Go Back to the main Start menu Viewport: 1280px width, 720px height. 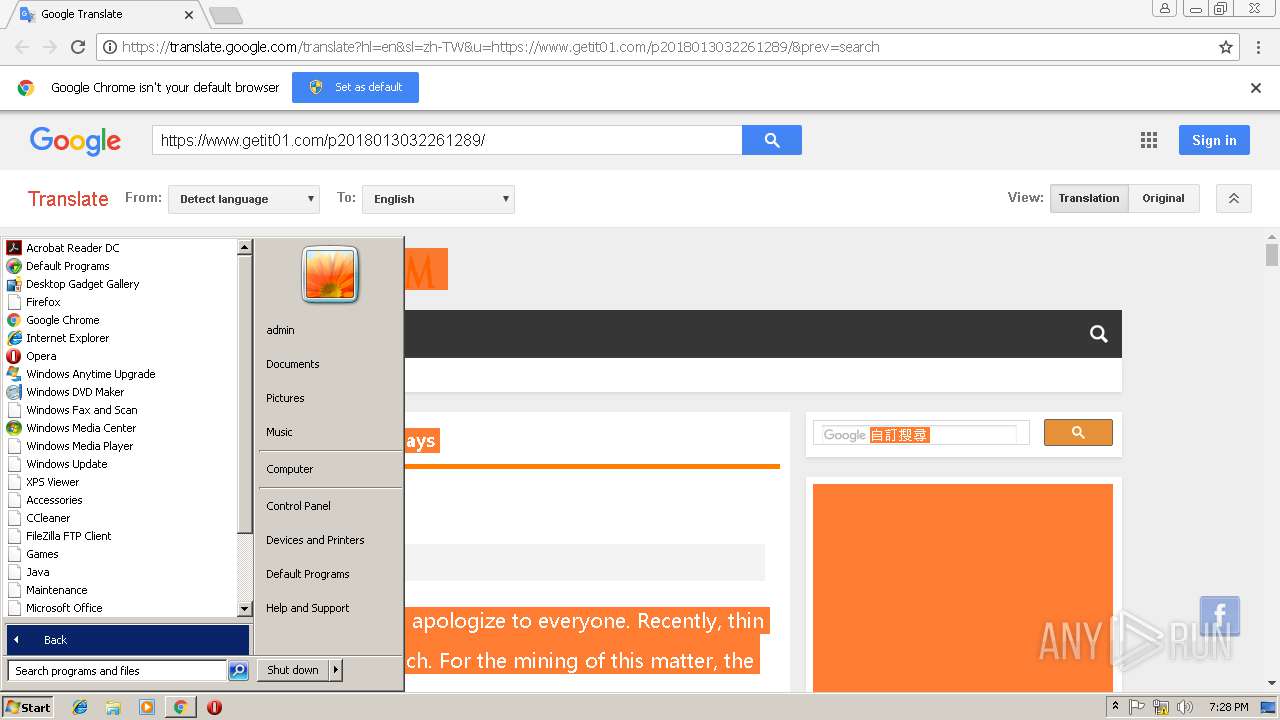click(127, 640)
